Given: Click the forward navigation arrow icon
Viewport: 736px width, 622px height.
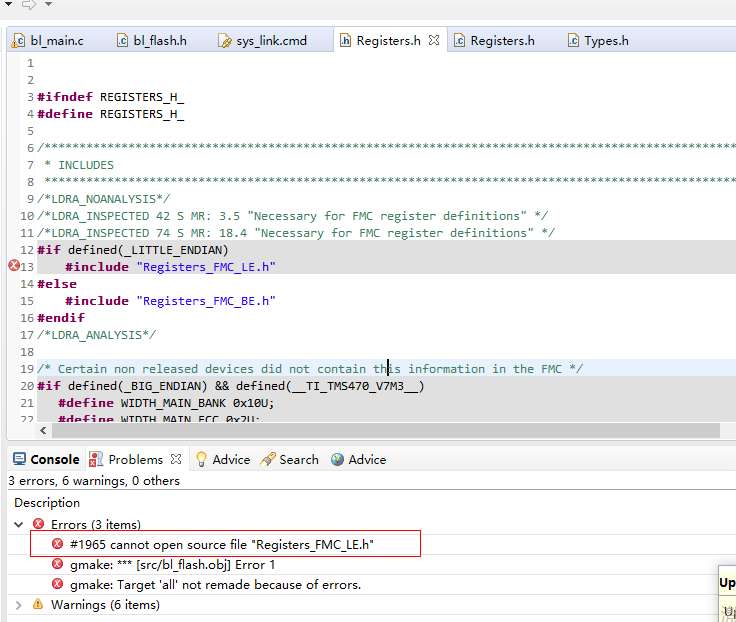Looking at the screenshot, I should coord(28,5).
